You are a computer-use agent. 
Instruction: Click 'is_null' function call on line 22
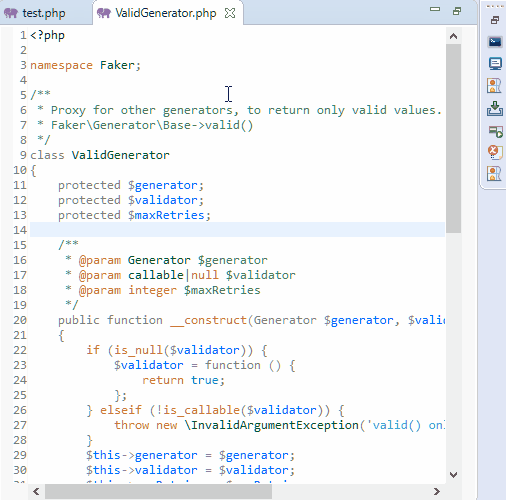tap(138, 350)
